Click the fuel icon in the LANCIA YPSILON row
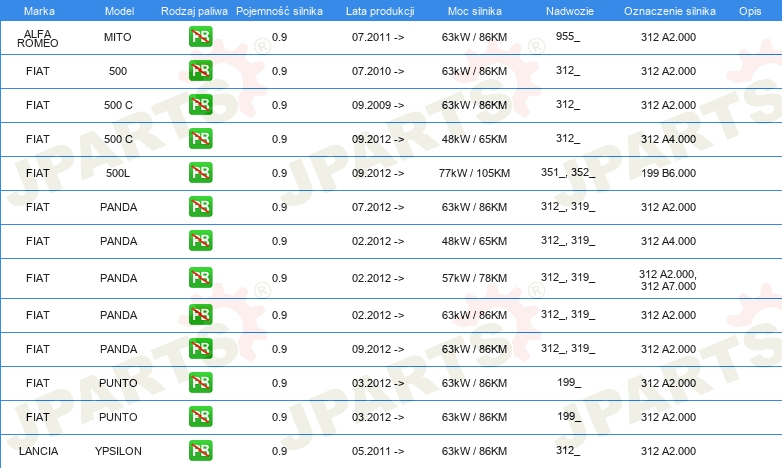This screenshot has height=468, width=782. pos(200,451)
